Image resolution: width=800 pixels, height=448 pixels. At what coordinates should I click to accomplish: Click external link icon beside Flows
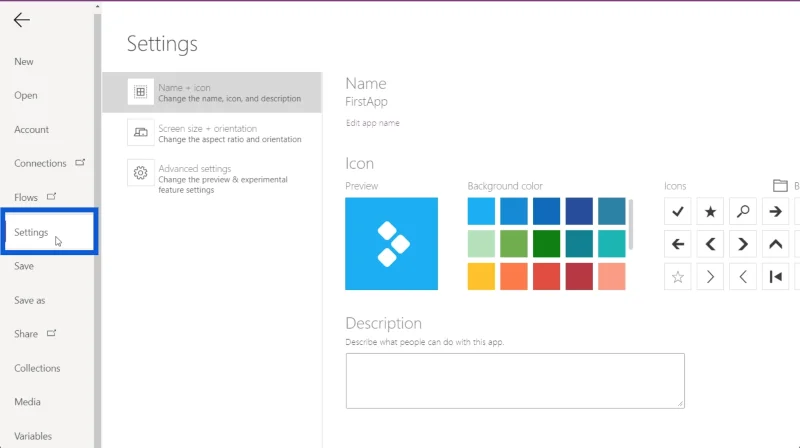pos(51,196)
